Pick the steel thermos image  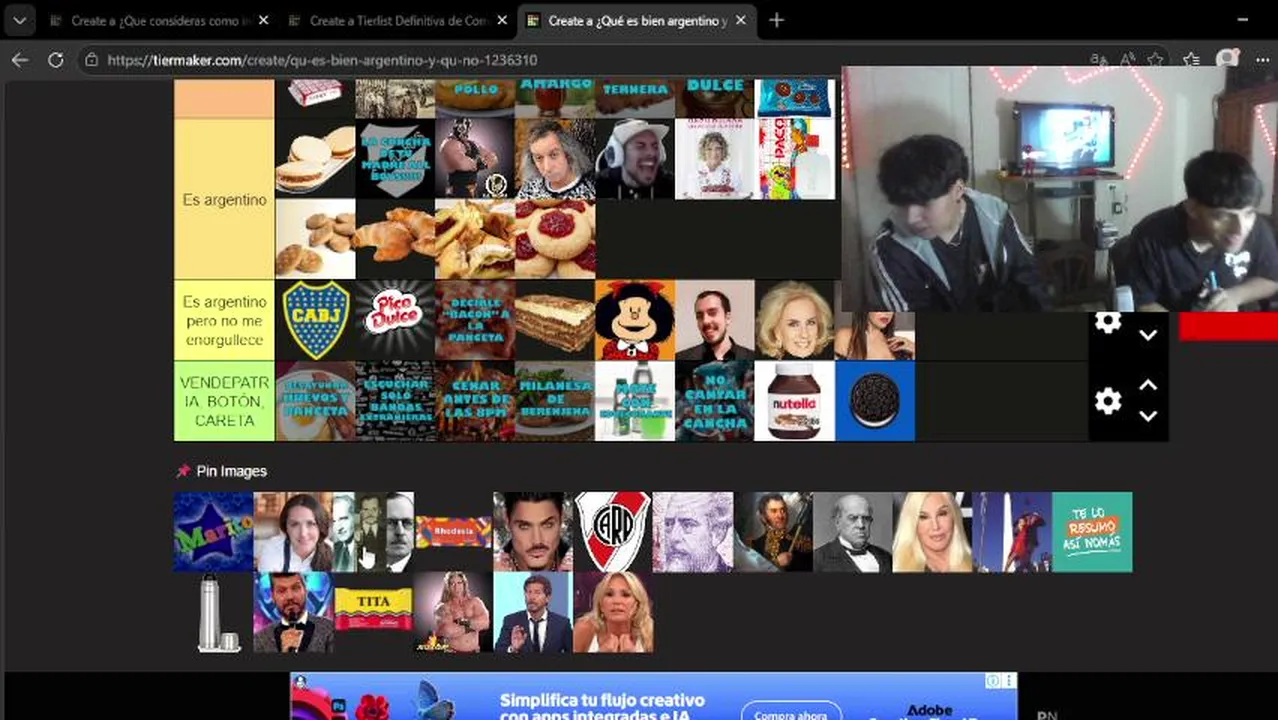click(x=213, y=612)
